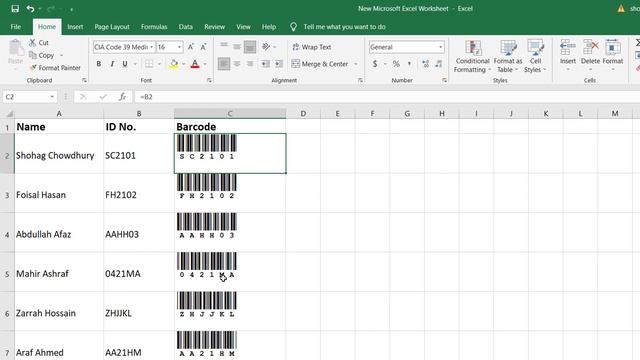Toggle Bold formatting
This screenshot has width=640, height=360.
[98, 64]
